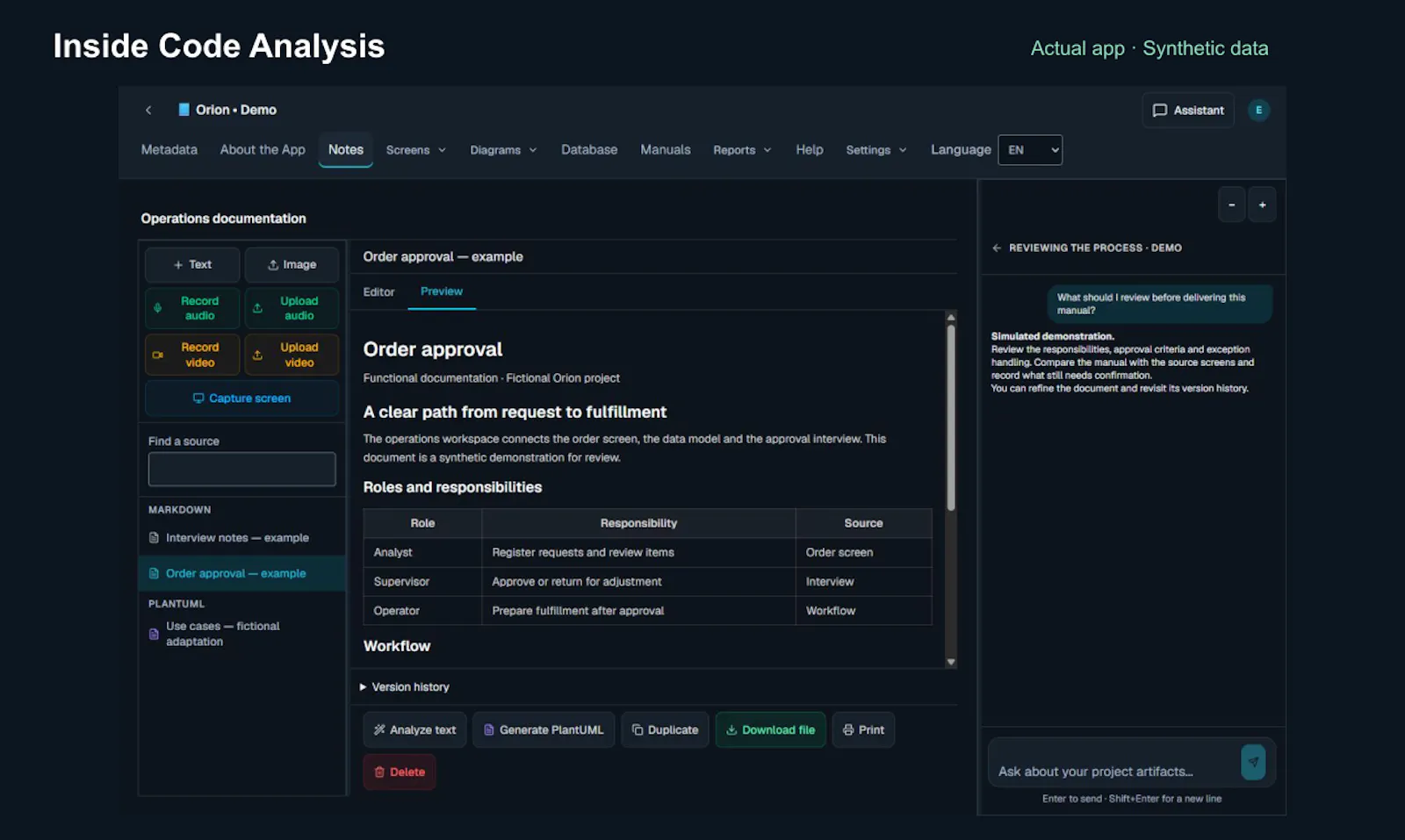Viewport: 1405px width, 840px height.
Task: Download file of the document
Action: pyautogui.click(x=770, y=729)
